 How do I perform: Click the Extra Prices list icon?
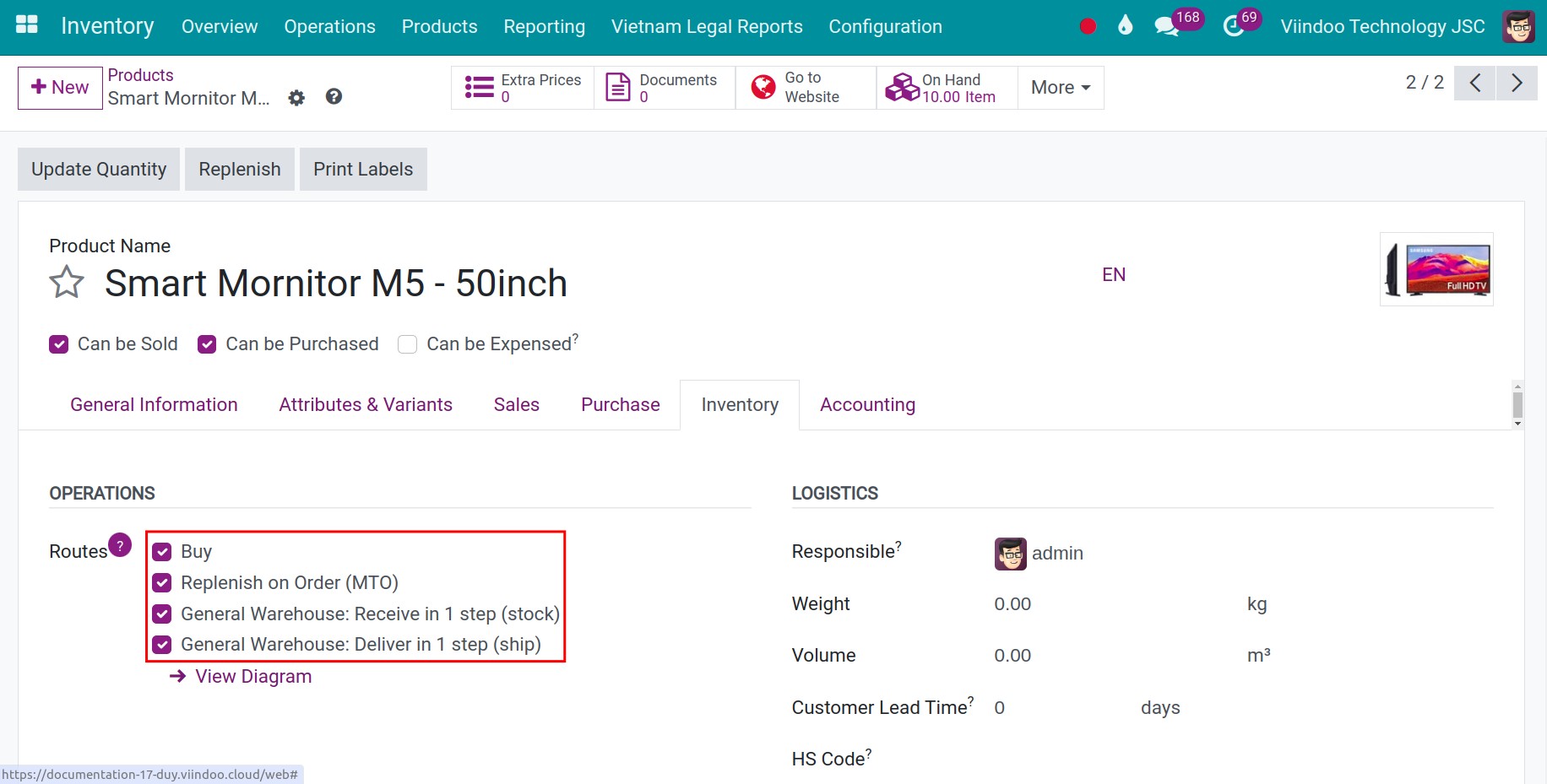pyautogui.click(x=478, y=87)
